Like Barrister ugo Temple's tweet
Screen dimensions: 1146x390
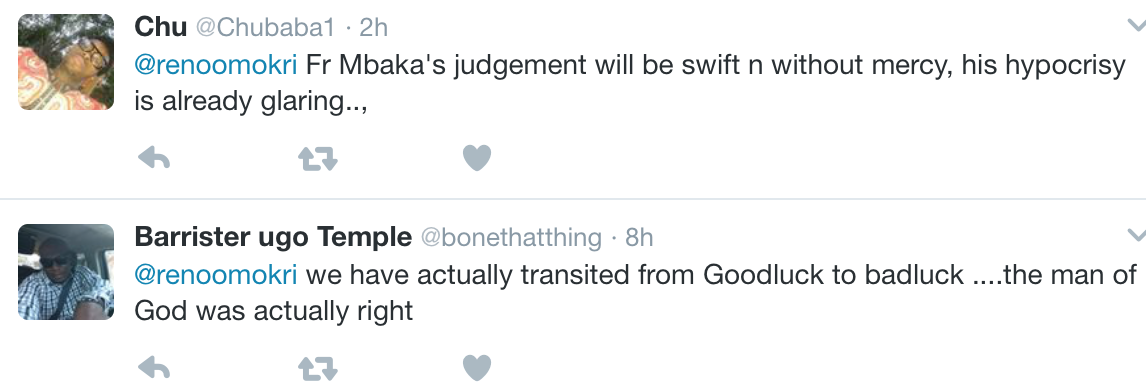coord(477,368)
